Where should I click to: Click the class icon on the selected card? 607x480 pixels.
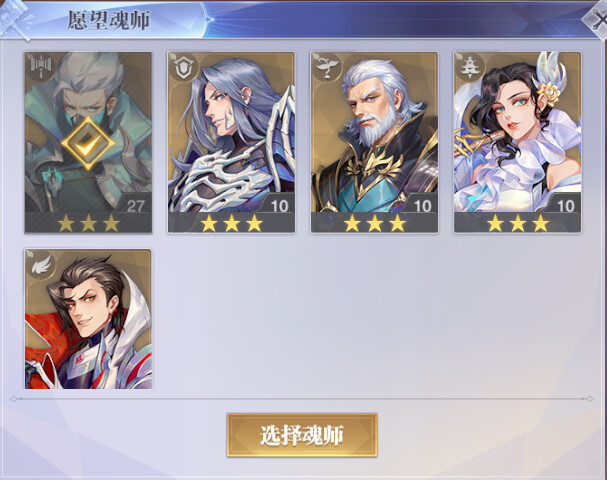(40, 67)
